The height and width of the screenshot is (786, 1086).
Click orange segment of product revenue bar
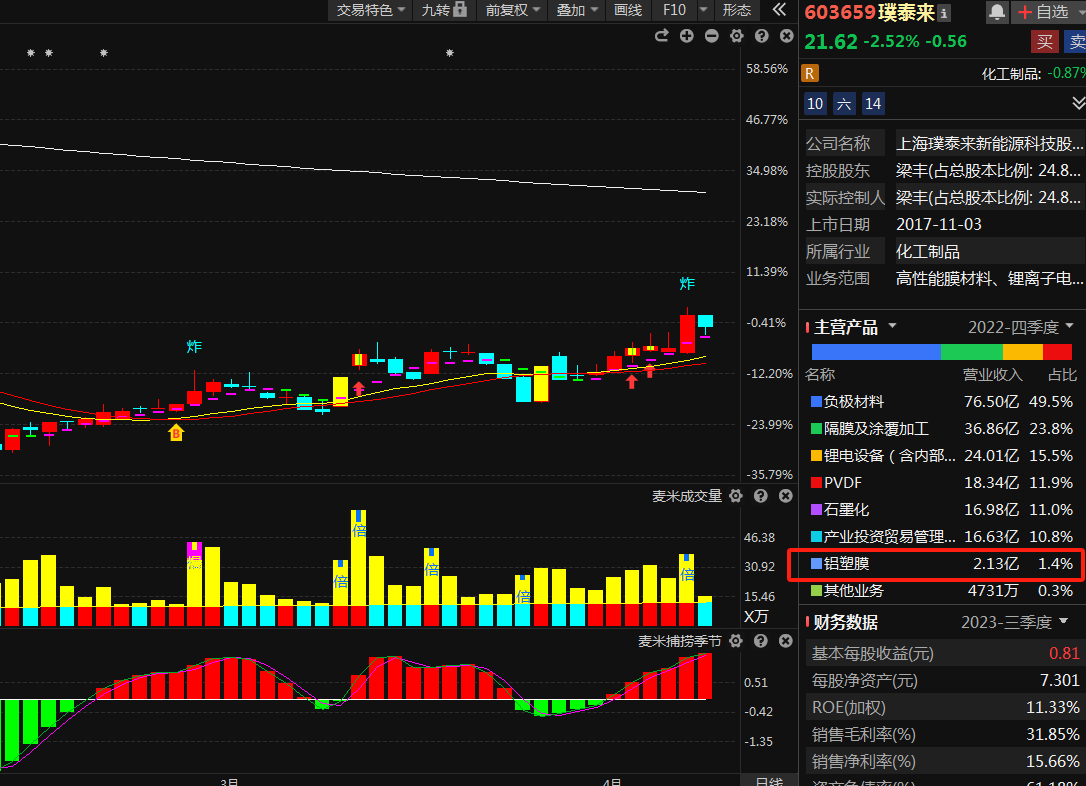click(1023, 352)
